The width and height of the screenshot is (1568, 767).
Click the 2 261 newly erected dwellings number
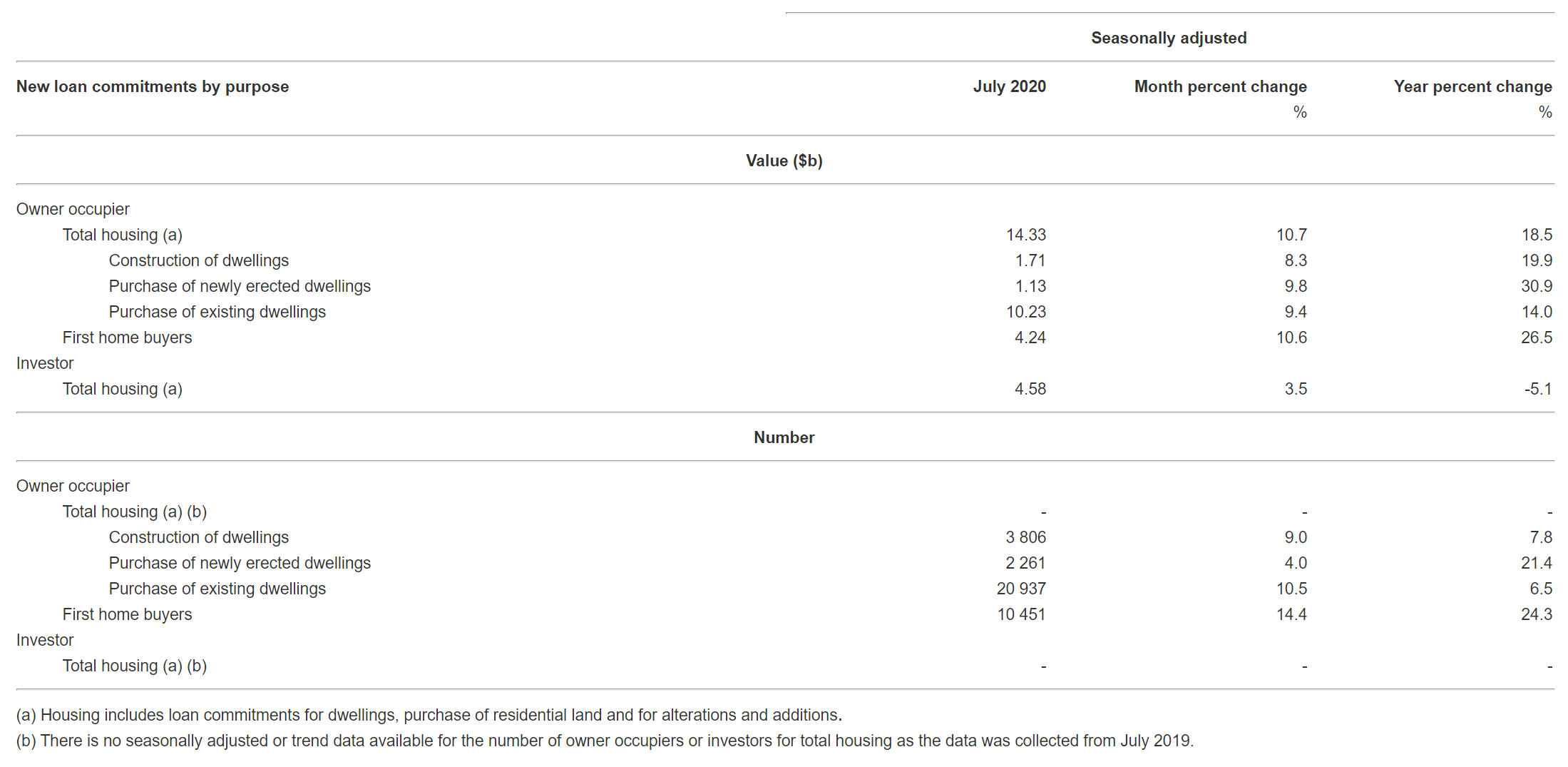[x=1025, y=563]
